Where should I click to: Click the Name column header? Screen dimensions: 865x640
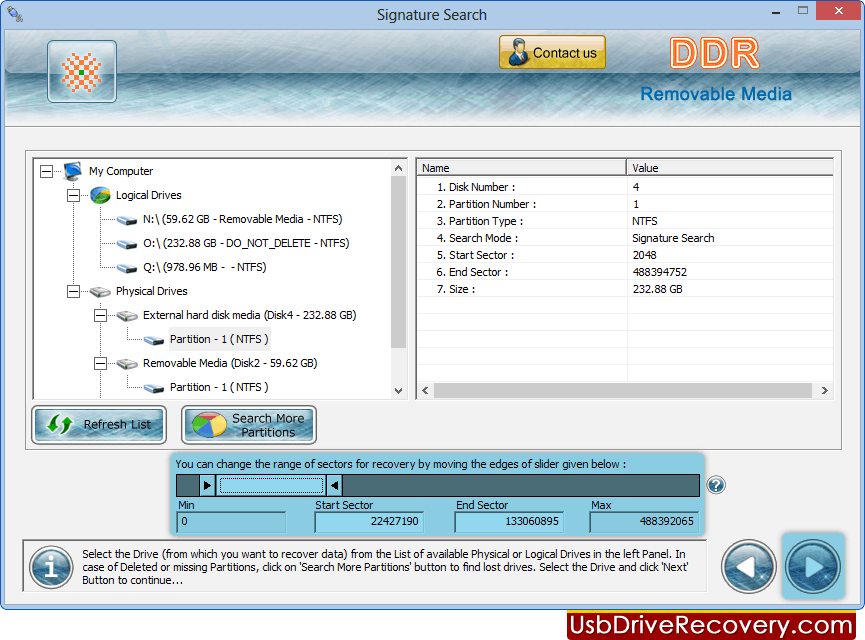pyautogui.click(x=521, y=168)
